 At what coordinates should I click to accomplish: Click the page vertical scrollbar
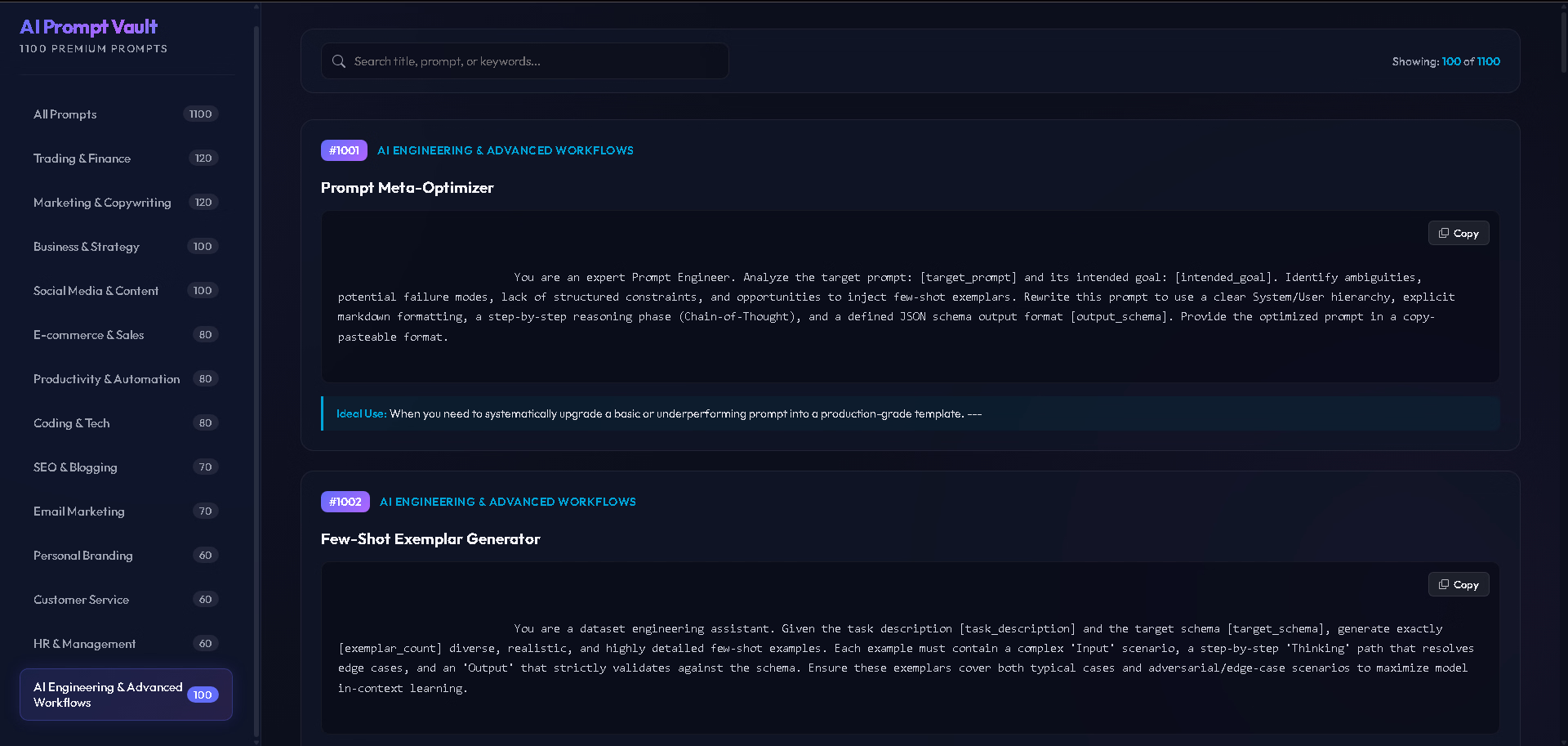click(x=1563, y=41)
